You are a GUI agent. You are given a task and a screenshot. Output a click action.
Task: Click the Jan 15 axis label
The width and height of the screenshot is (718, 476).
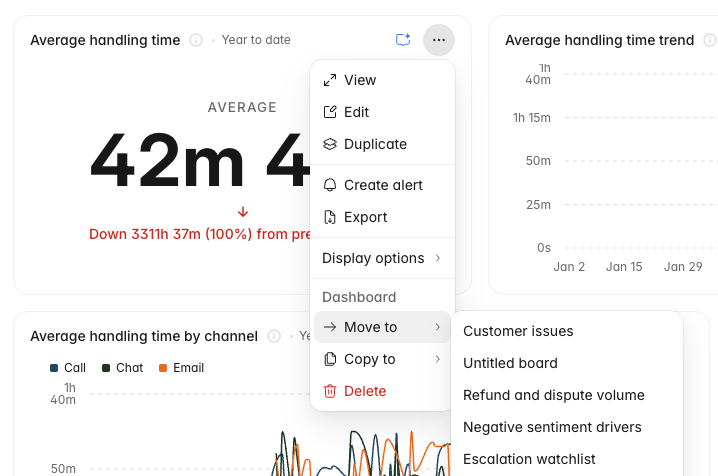[x=624, y=267]
